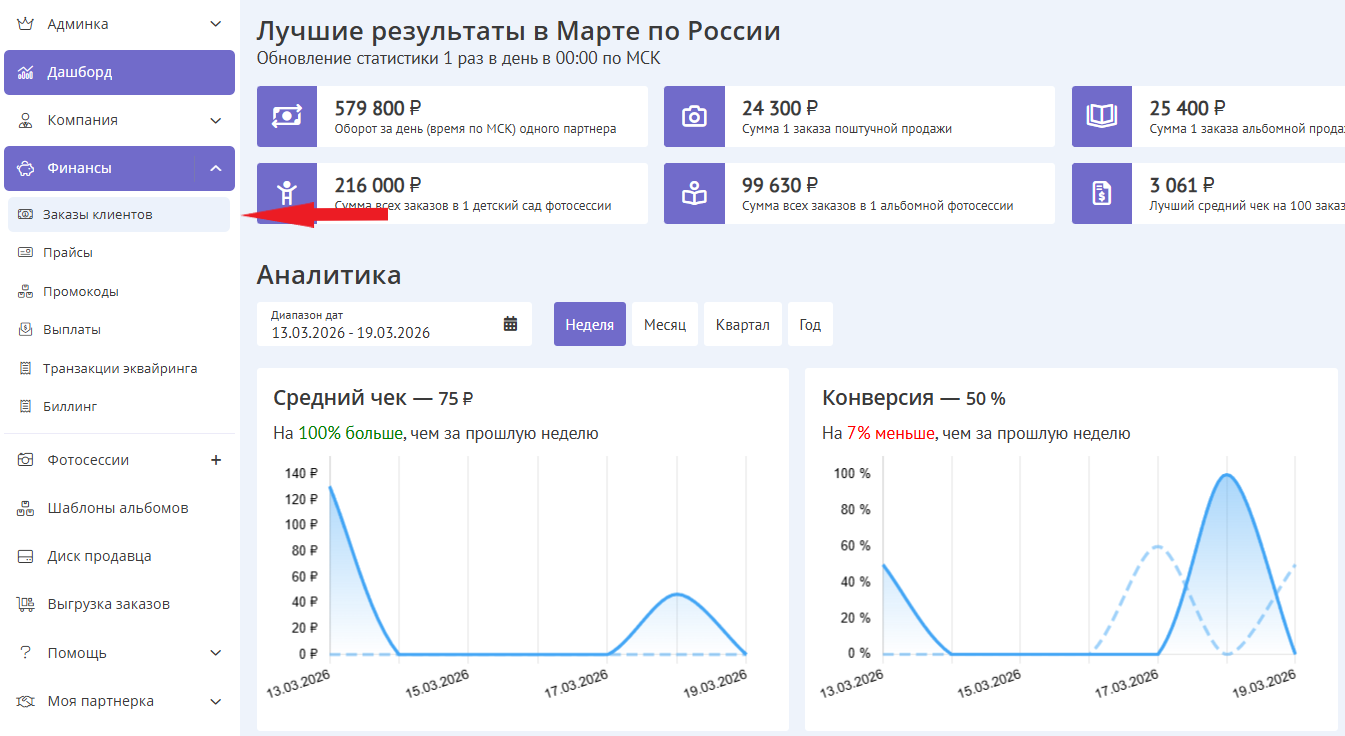Open Выгрузка заказов section

pos(108,604)
